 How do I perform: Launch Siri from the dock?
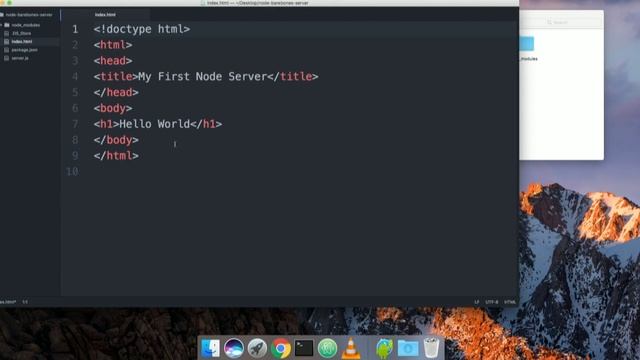pos(234,348)
